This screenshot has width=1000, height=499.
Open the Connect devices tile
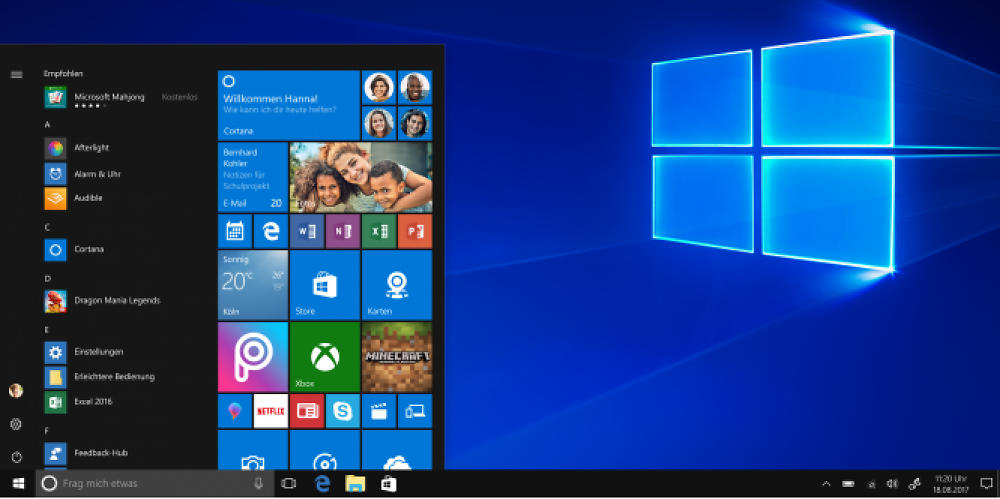click(415, 411)
